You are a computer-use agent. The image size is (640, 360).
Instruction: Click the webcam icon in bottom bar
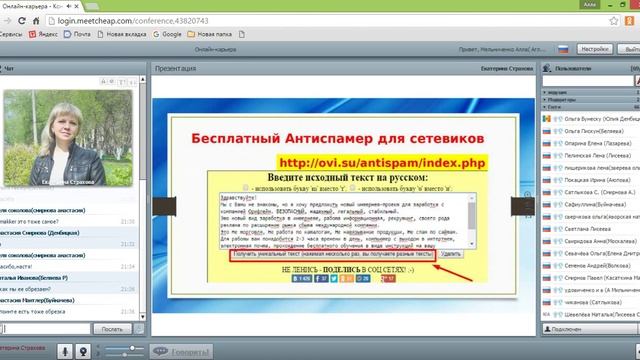pos(83,351)
